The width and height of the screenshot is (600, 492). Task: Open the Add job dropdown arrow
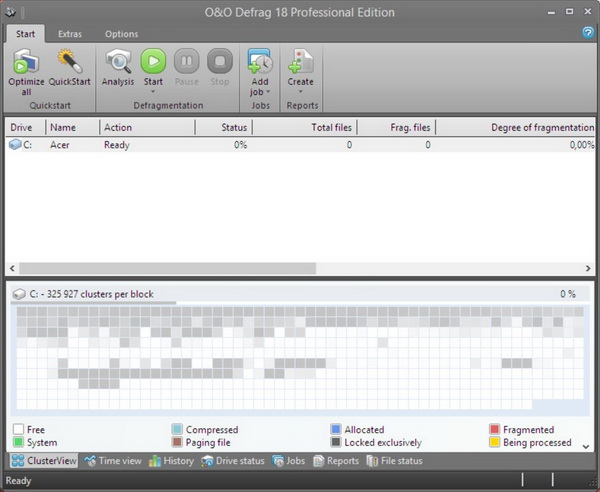(268, 92)
